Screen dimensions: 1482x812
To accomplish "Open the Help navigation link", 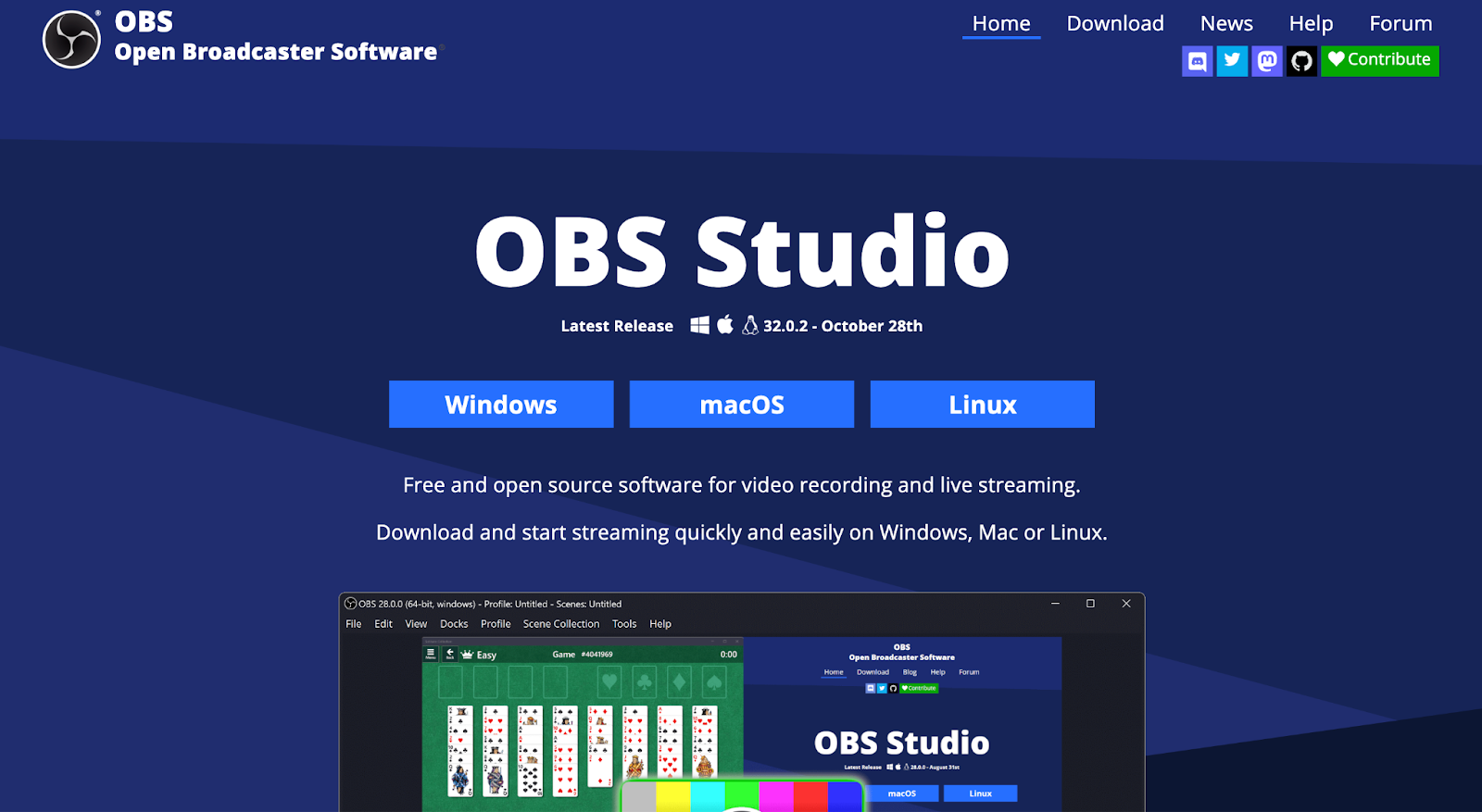I will coord(1311,23).
